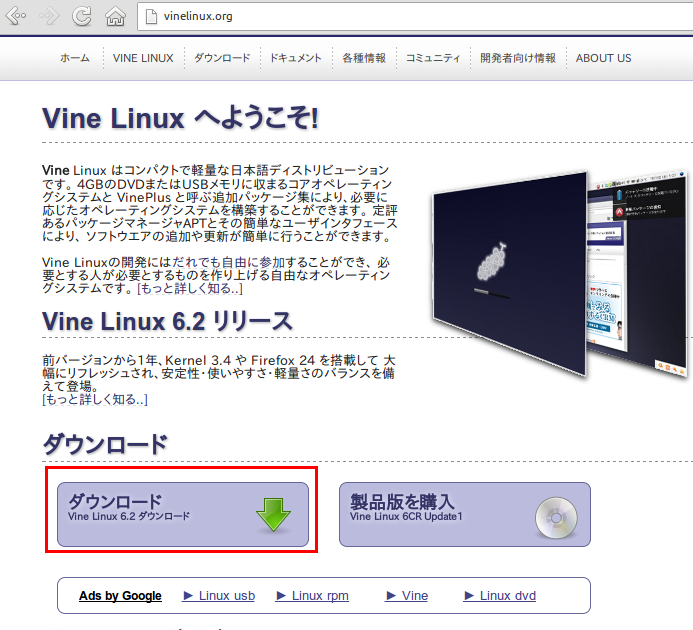
Task: Open the コミュニティ menu item
Action: click(433, 58)
